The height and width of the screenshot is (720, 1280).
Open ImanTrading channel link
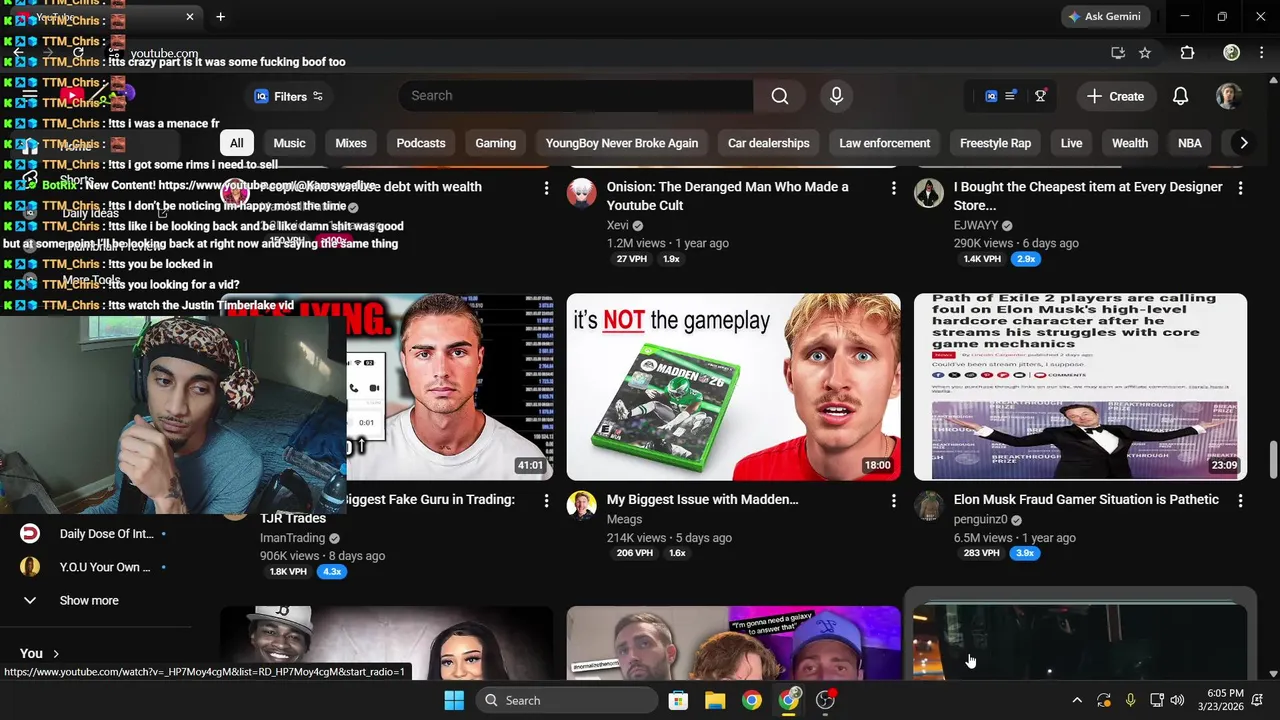click(293, 537)
